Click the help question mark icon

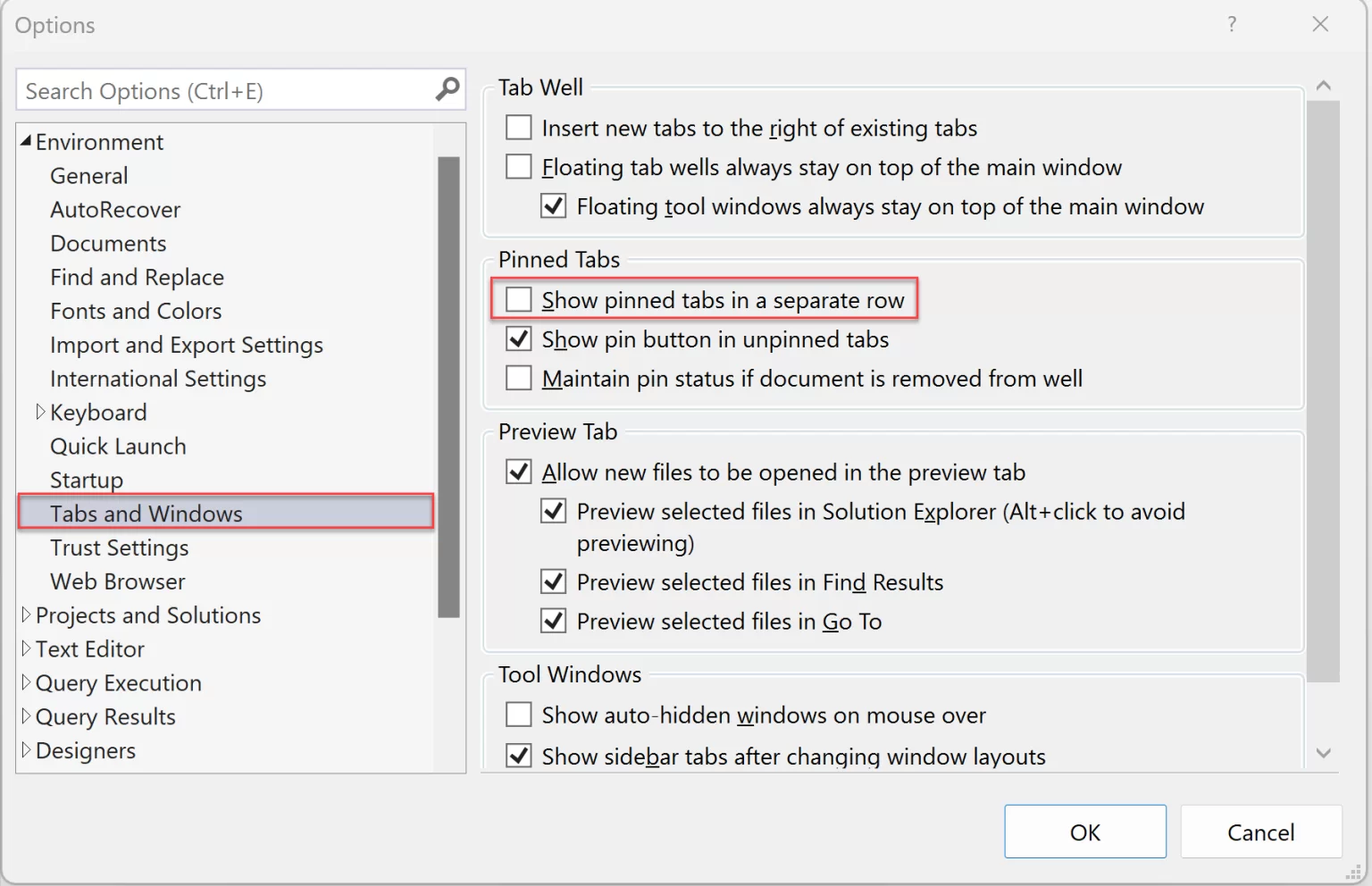coord(1232,25)
